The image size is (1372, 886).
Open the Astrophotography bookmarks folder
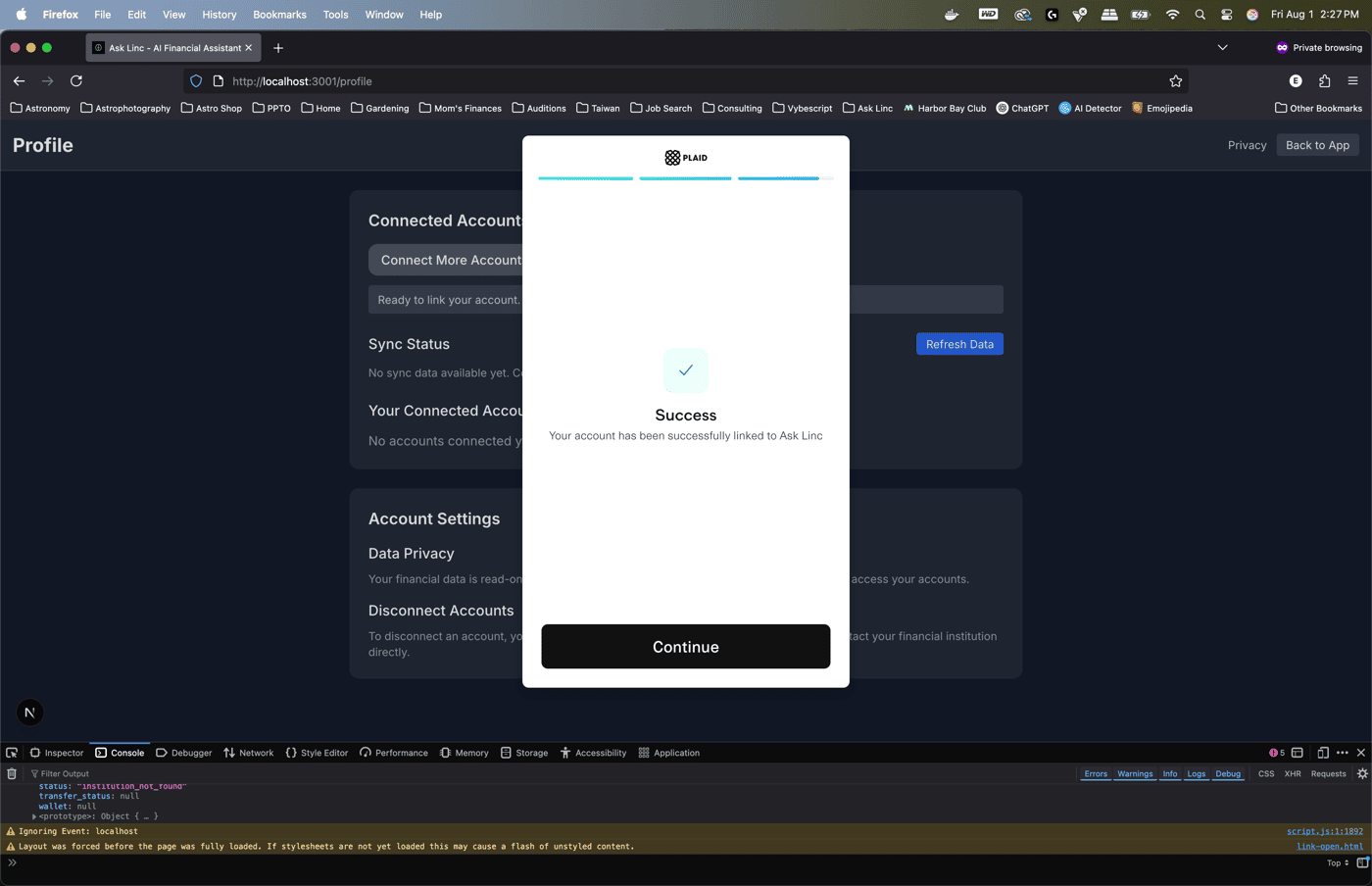[x=125, y=109]
